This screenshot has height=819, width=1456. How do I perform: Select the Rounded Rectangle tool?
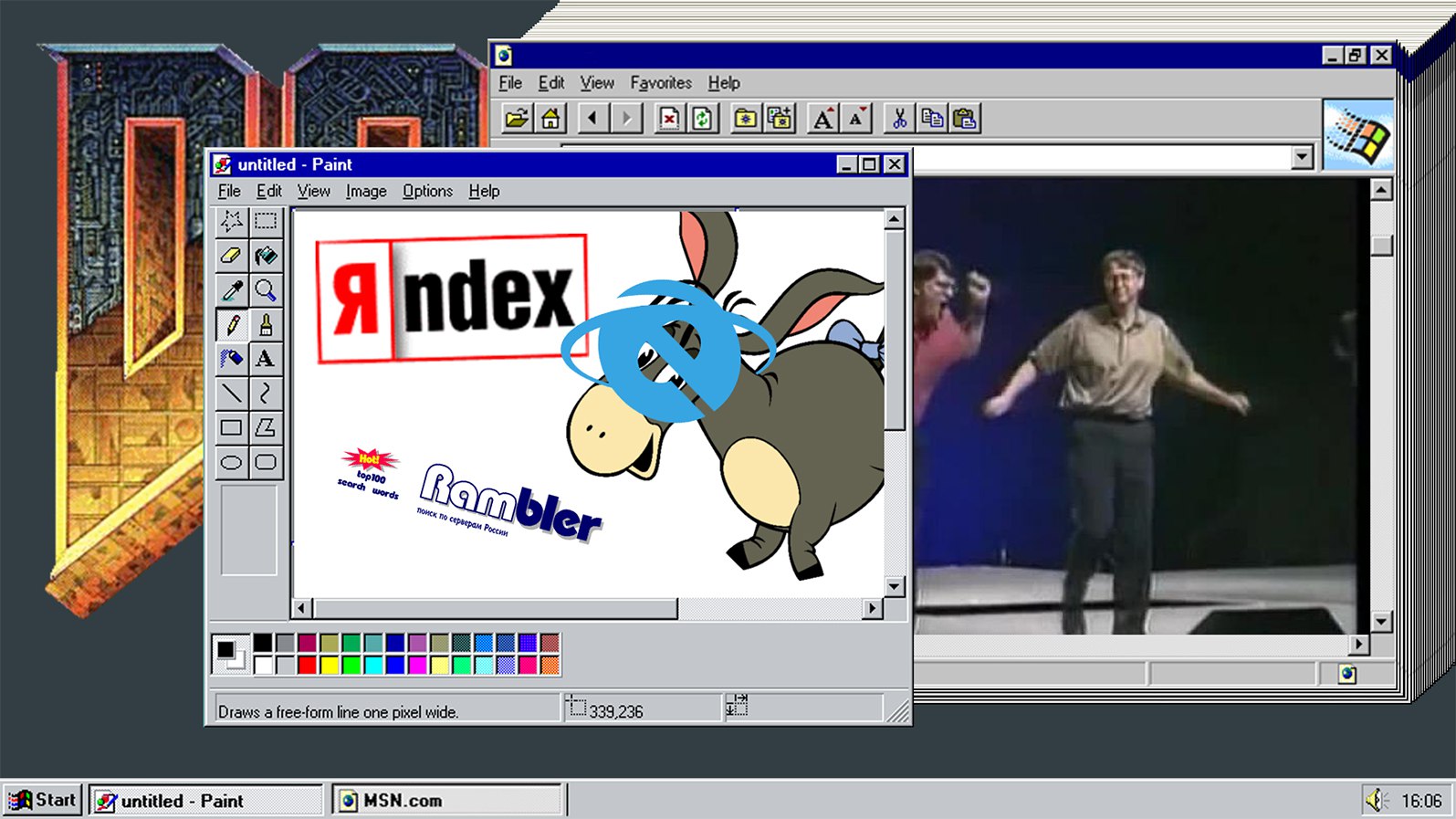(266, 462)
